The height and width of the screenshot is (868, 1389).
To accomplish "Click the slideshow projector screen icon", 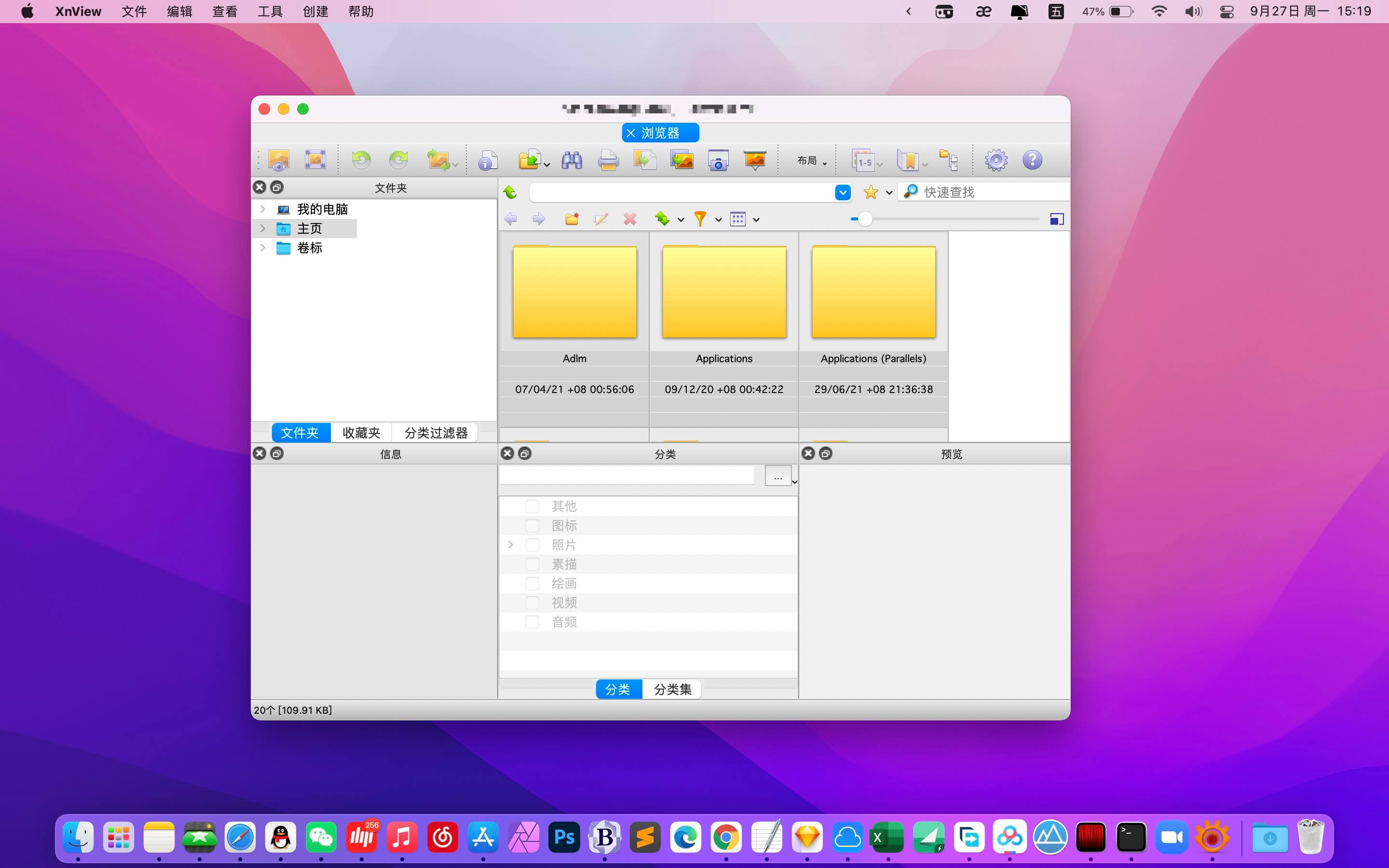I will [755, 160].
